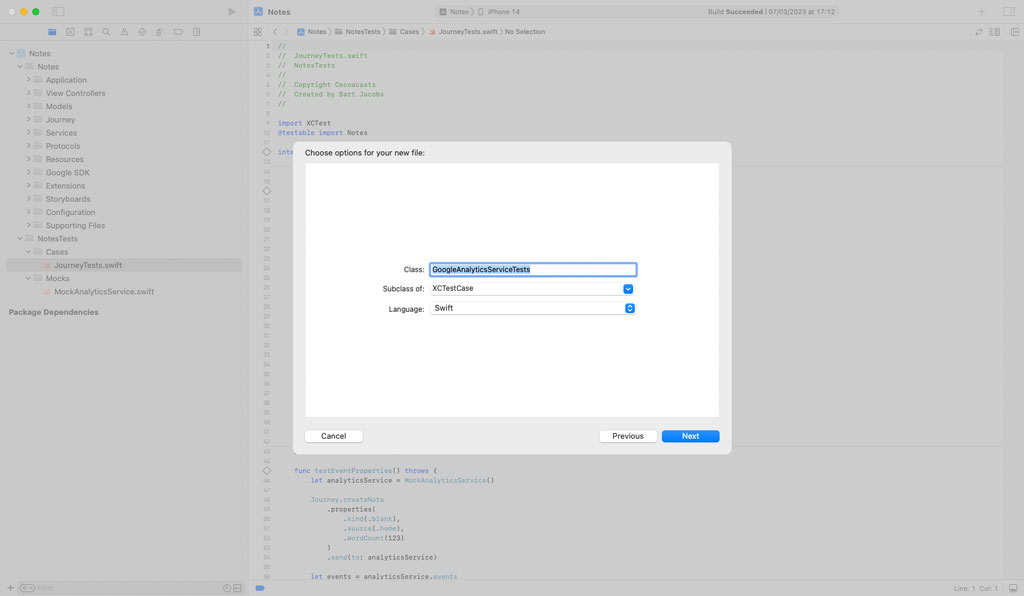The image size is (1024, 596).
Task: Run the project with the Play button
Action: click(231, 11)
